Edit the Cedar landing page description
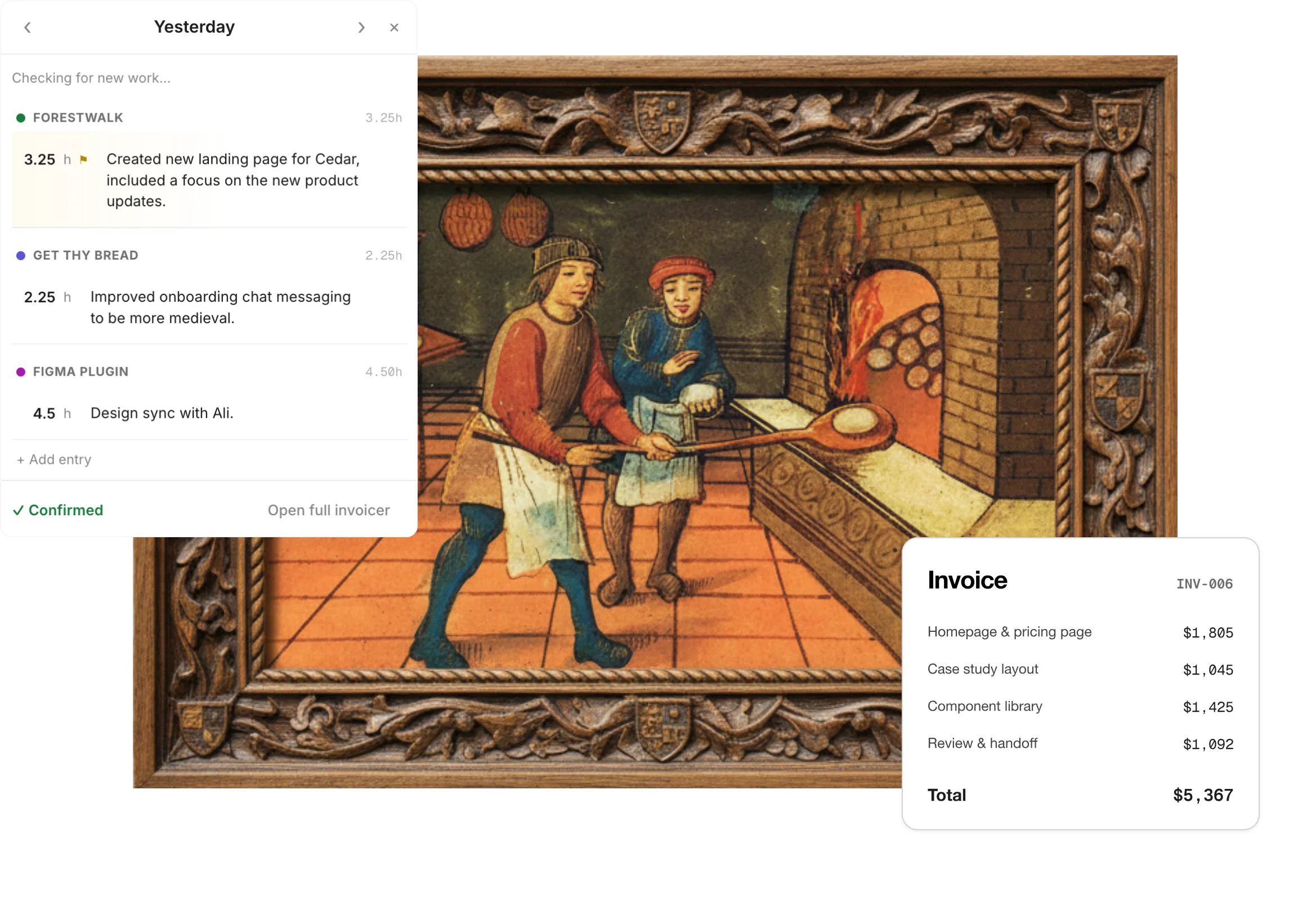This screenshot has width=1316, height=910. click(x=233, y=180)
